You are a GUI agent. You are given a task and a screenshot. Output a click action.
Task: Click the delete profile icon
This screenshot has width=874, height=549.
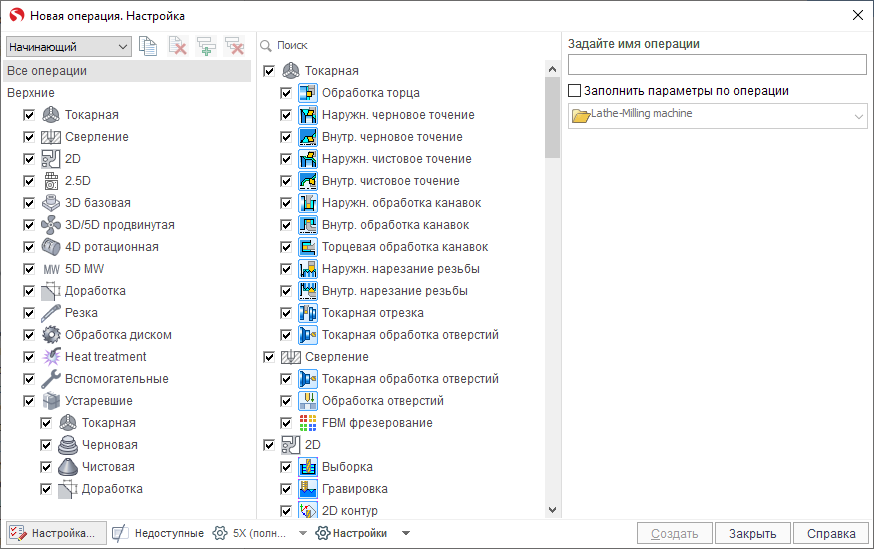(x=178, y=46)
